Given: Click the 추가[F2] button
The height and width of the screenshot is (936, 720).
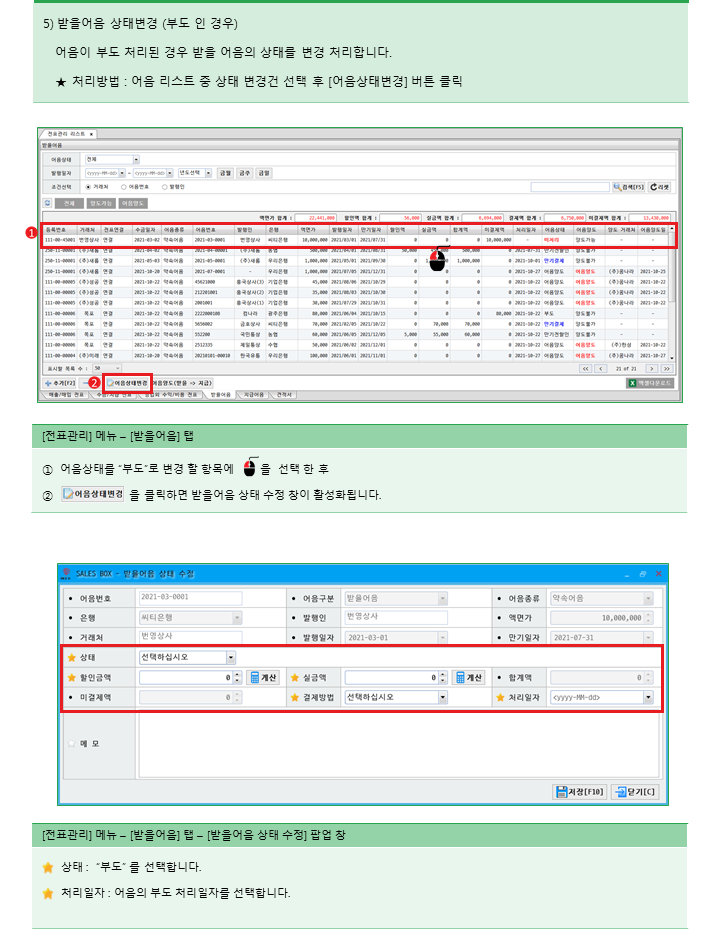Looking at the screenshot, I should [x=60, y=382].
